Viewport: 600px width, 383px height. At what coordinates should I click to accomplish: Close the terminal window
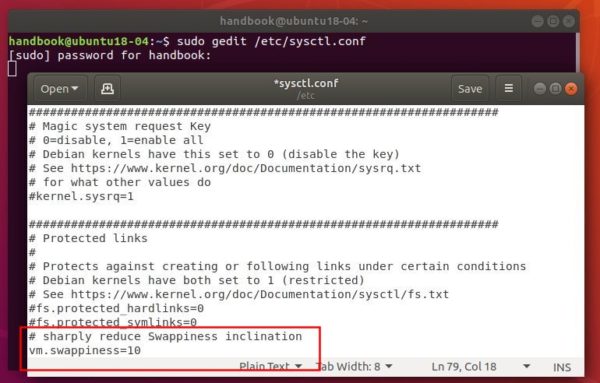569,21
